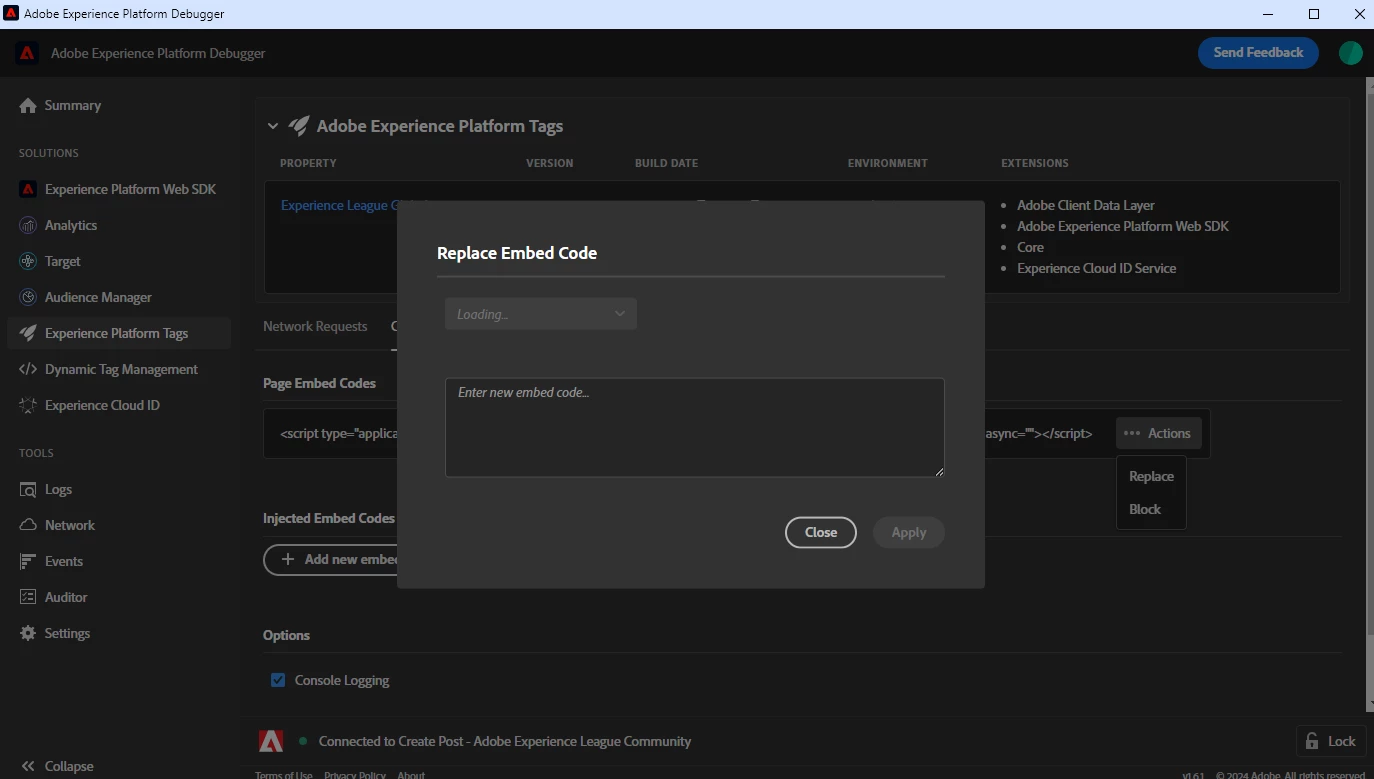Viewport: 1374px width, 779px height.
Task: Switch to the Network Requests tab
Action: click(x=315, y=326)
